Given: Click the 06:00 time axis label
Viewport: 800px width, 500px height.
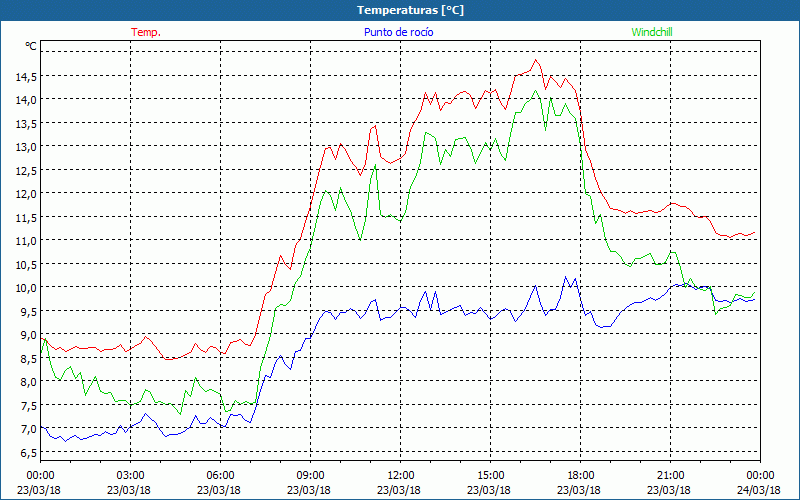Looking at the screenshot, I should [x=220, y=475].
